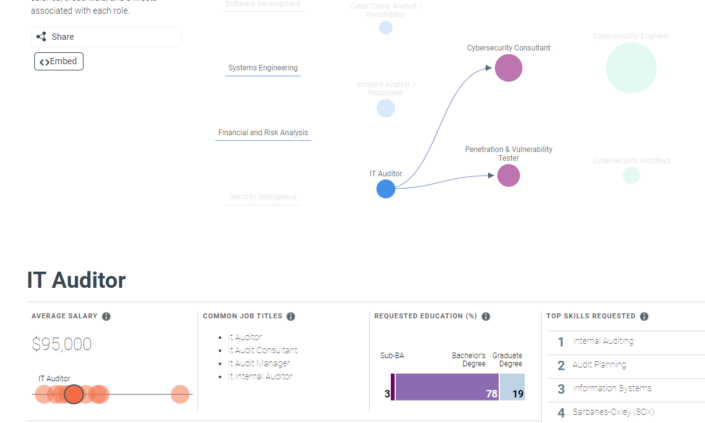
Task: Select Penetration & Vulnerability Tester node
Action: (x=509, y=175)
